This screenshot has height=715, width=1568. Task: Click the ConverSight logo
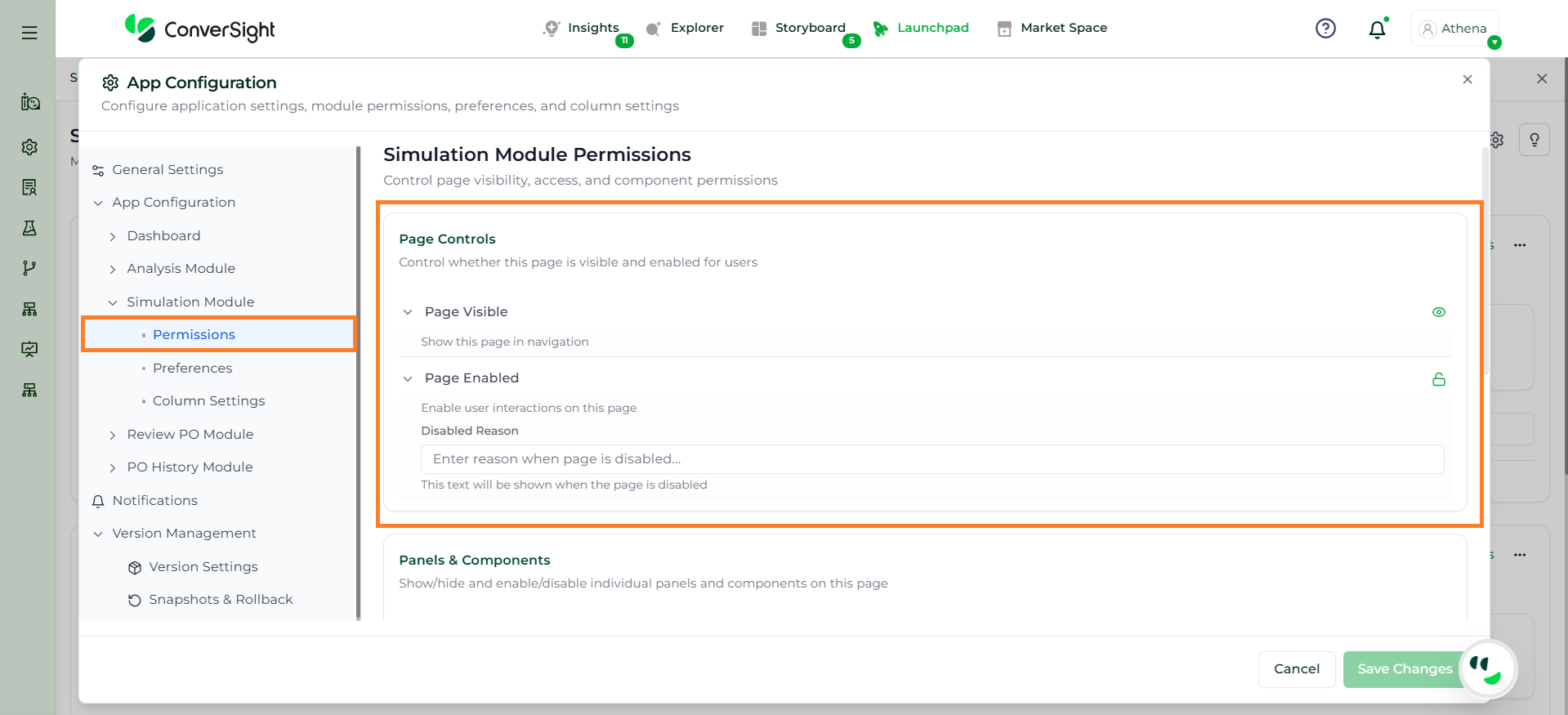click(x=200, y=29)
